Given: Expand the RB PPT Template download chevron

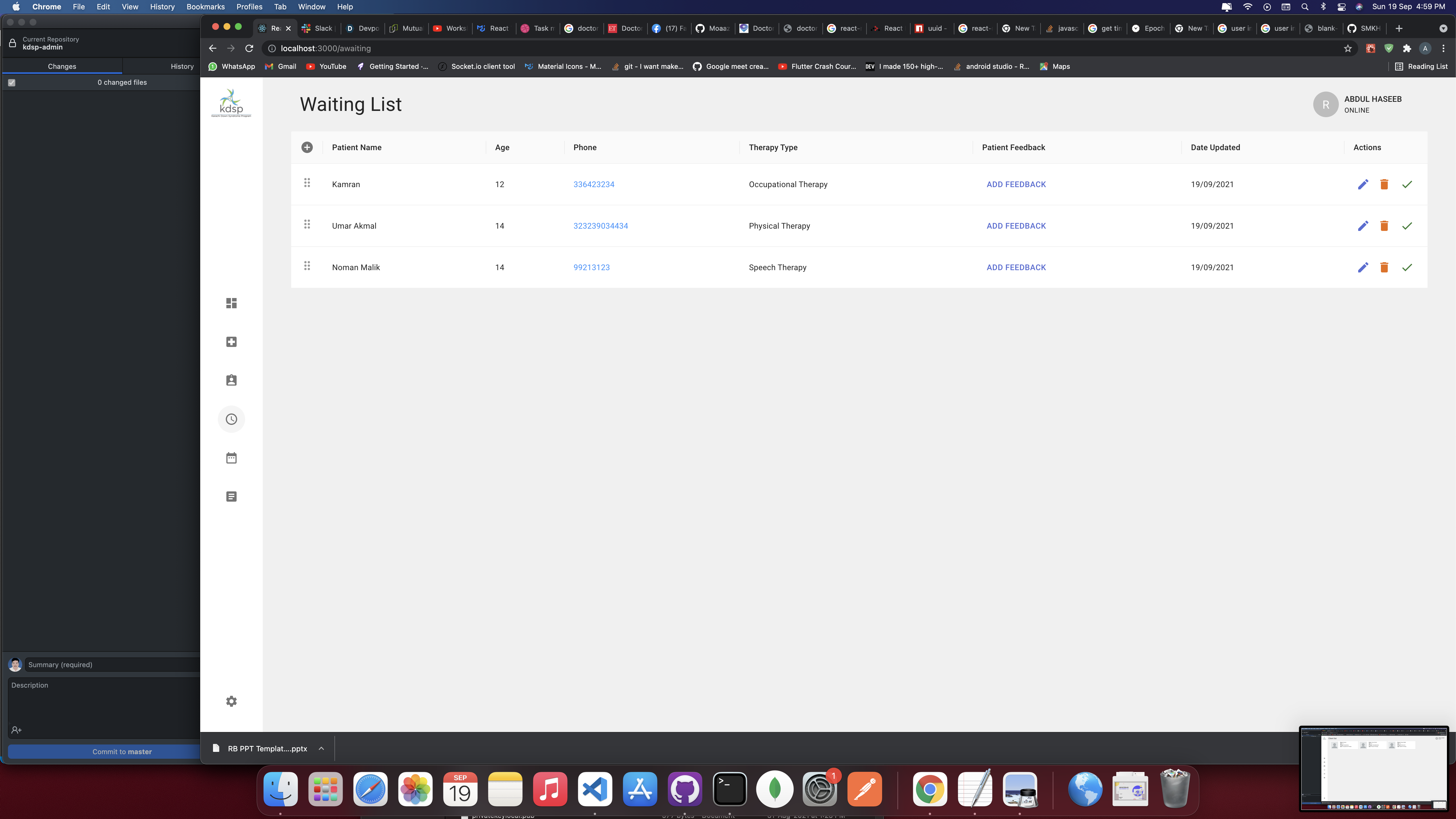Looking at the screenshot, I should 321,748.
